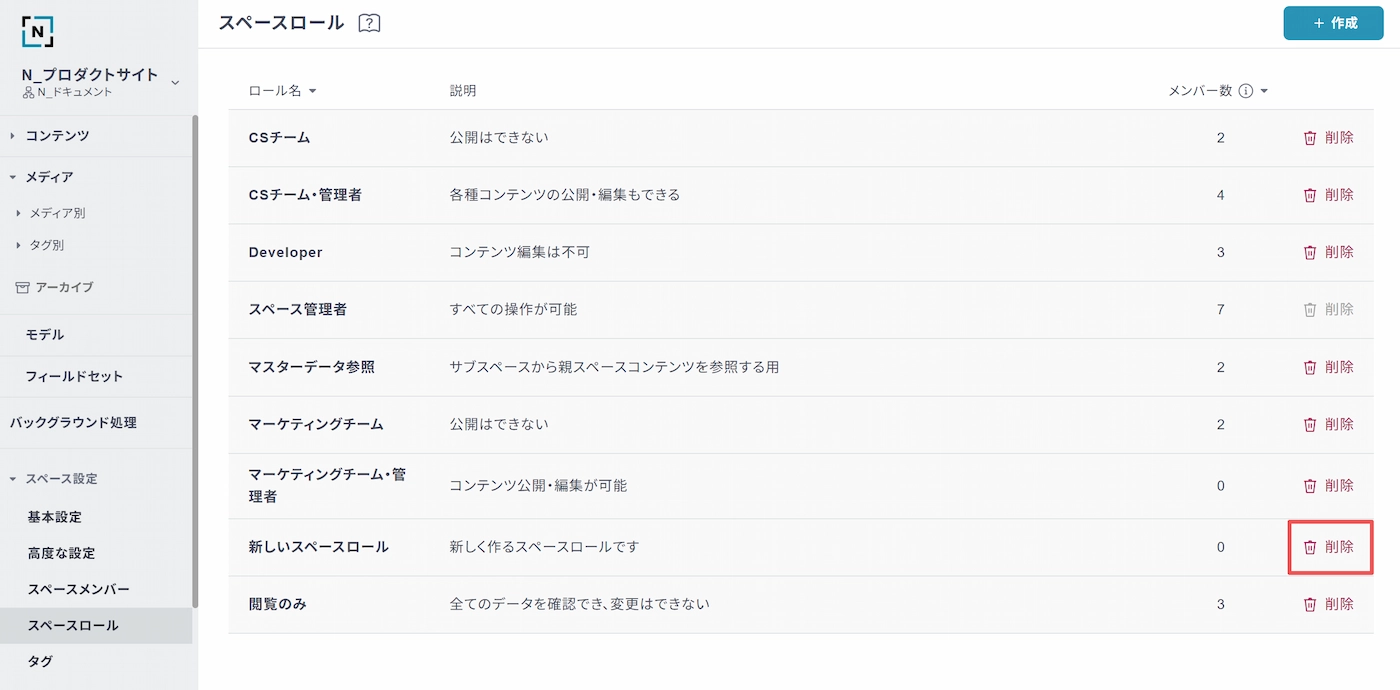Click description 全てのデータを確認でき、変更はできない
The image size is (1400, 690).
tap(580, 604)
